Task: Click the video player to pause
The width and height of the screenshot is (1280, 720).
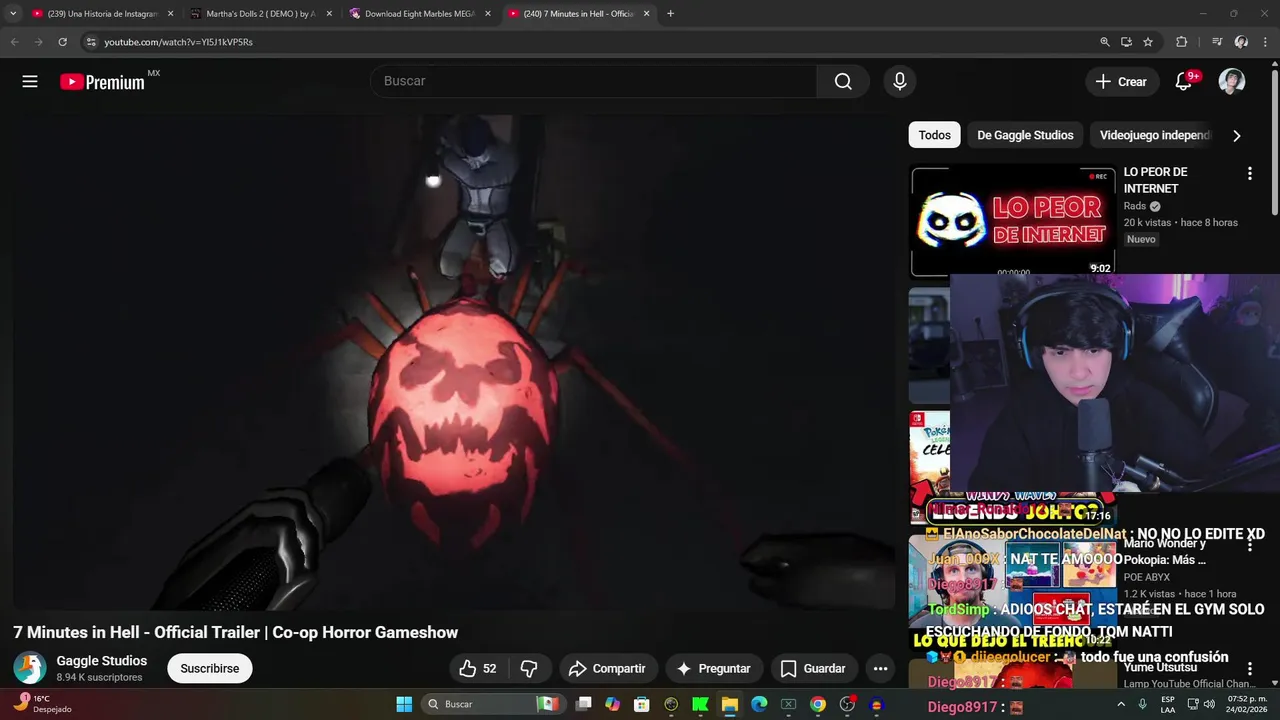Action: point(454,360)
